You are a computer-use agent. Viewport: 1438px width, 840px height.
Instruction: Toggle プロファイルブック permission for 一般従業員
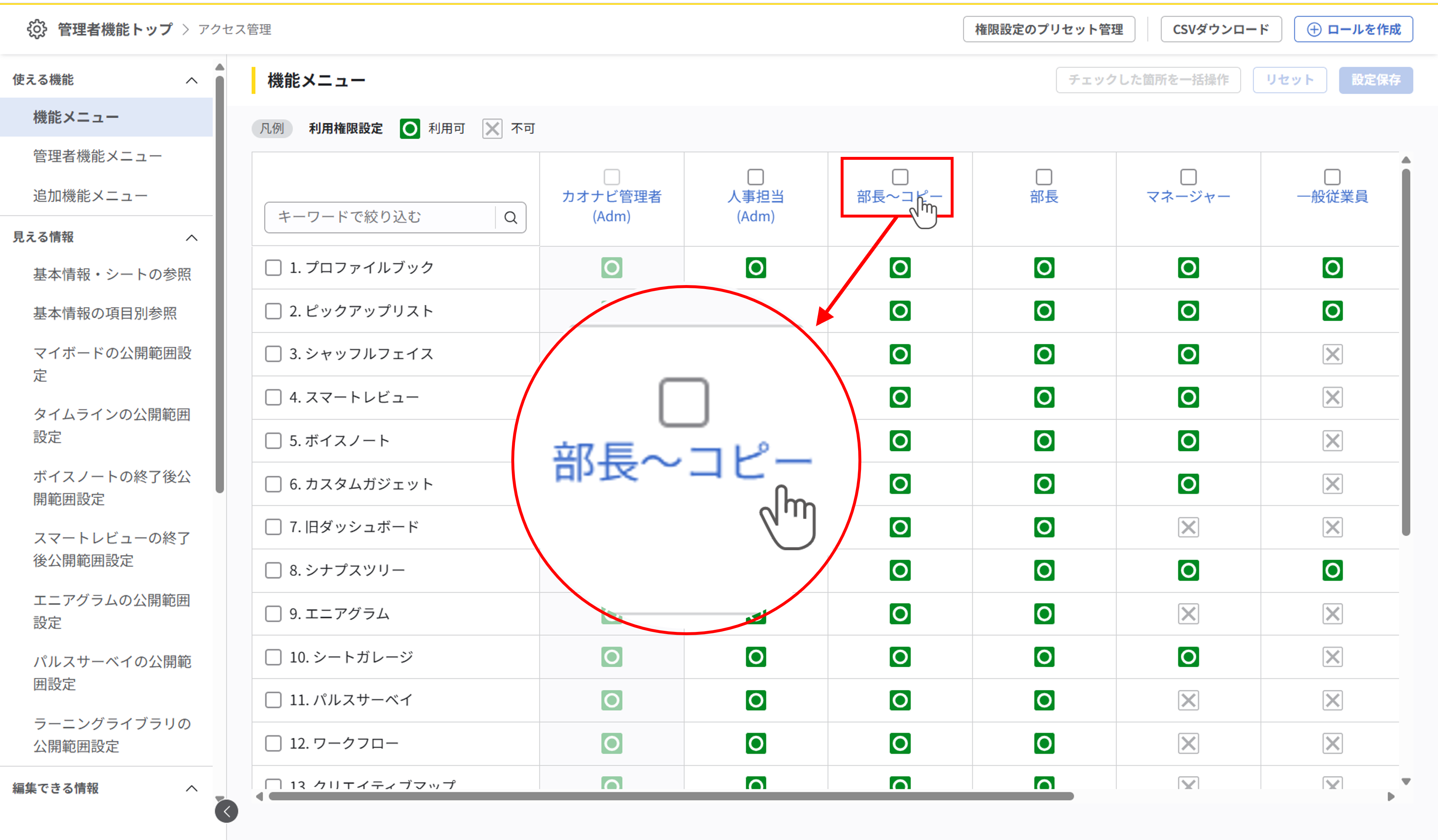[x=1332, y=268]
